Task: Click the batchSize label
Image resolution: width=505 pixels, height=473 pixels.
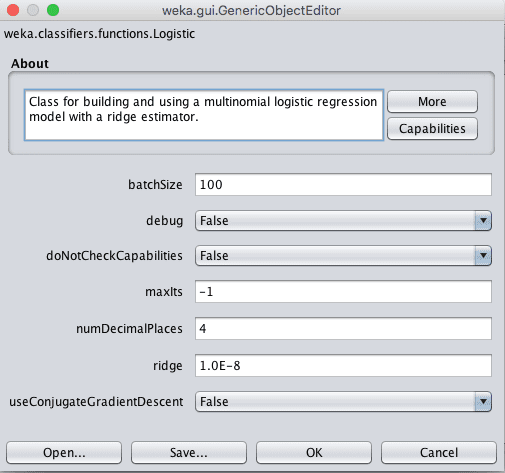Action: tap(155, 185)
